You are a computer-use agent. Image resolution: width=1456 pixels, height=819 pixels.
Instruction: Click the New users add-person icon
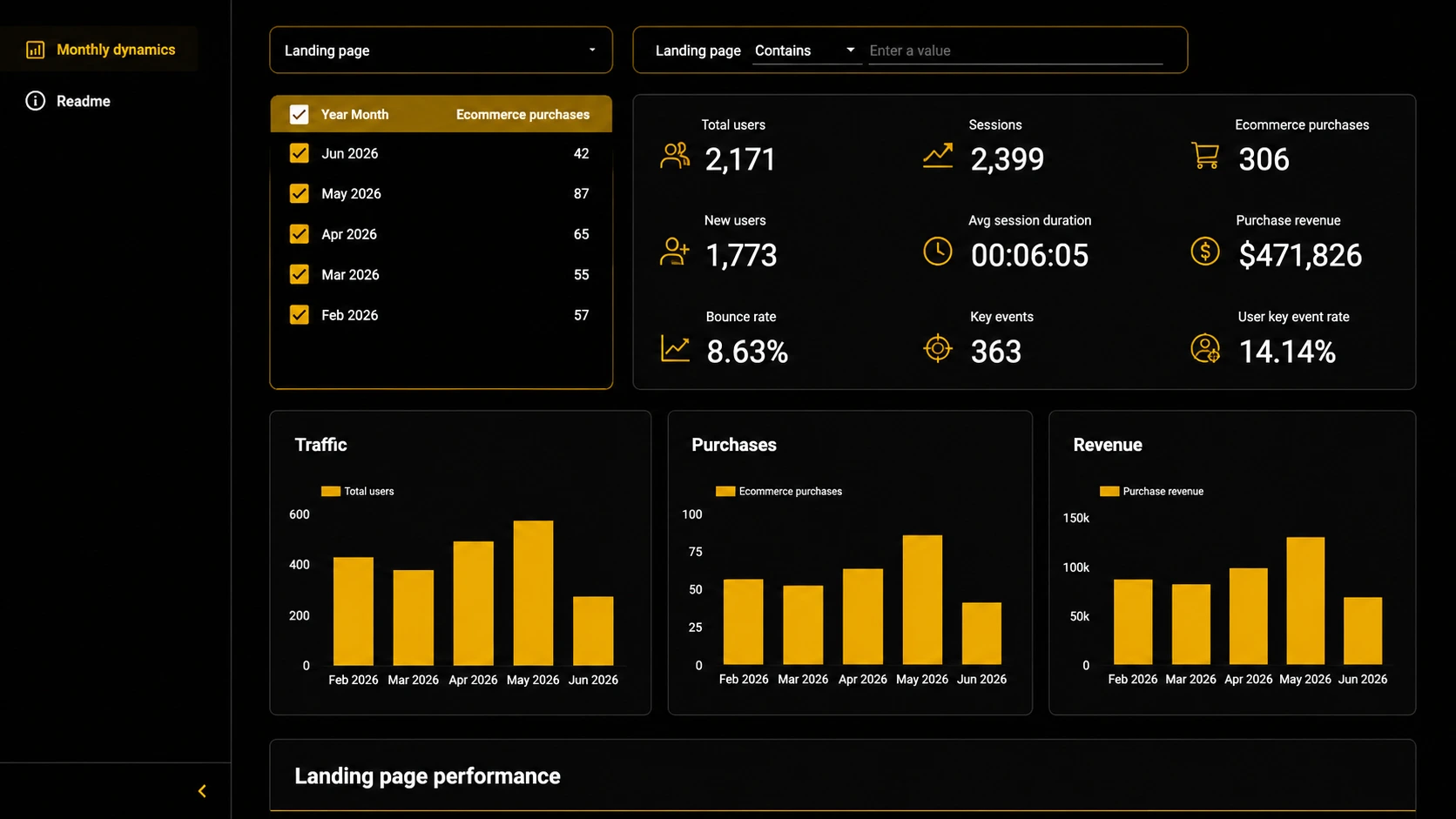tap(675, 252)
